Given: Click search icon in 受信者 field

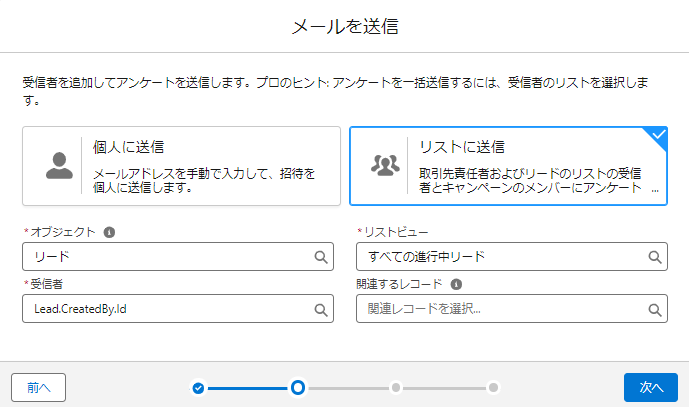Looking at the screenshot, I should [321, 309].
